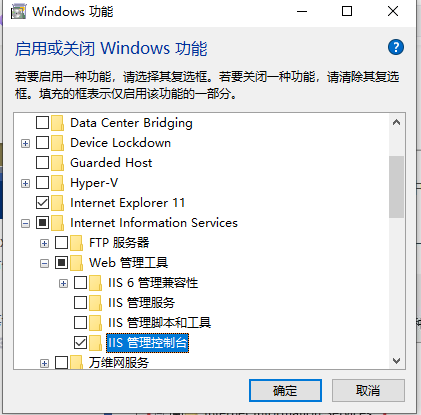Screen dimensions: 421x415
Task: Collapse the Internet Information Services node
Action: coord(25,223)
